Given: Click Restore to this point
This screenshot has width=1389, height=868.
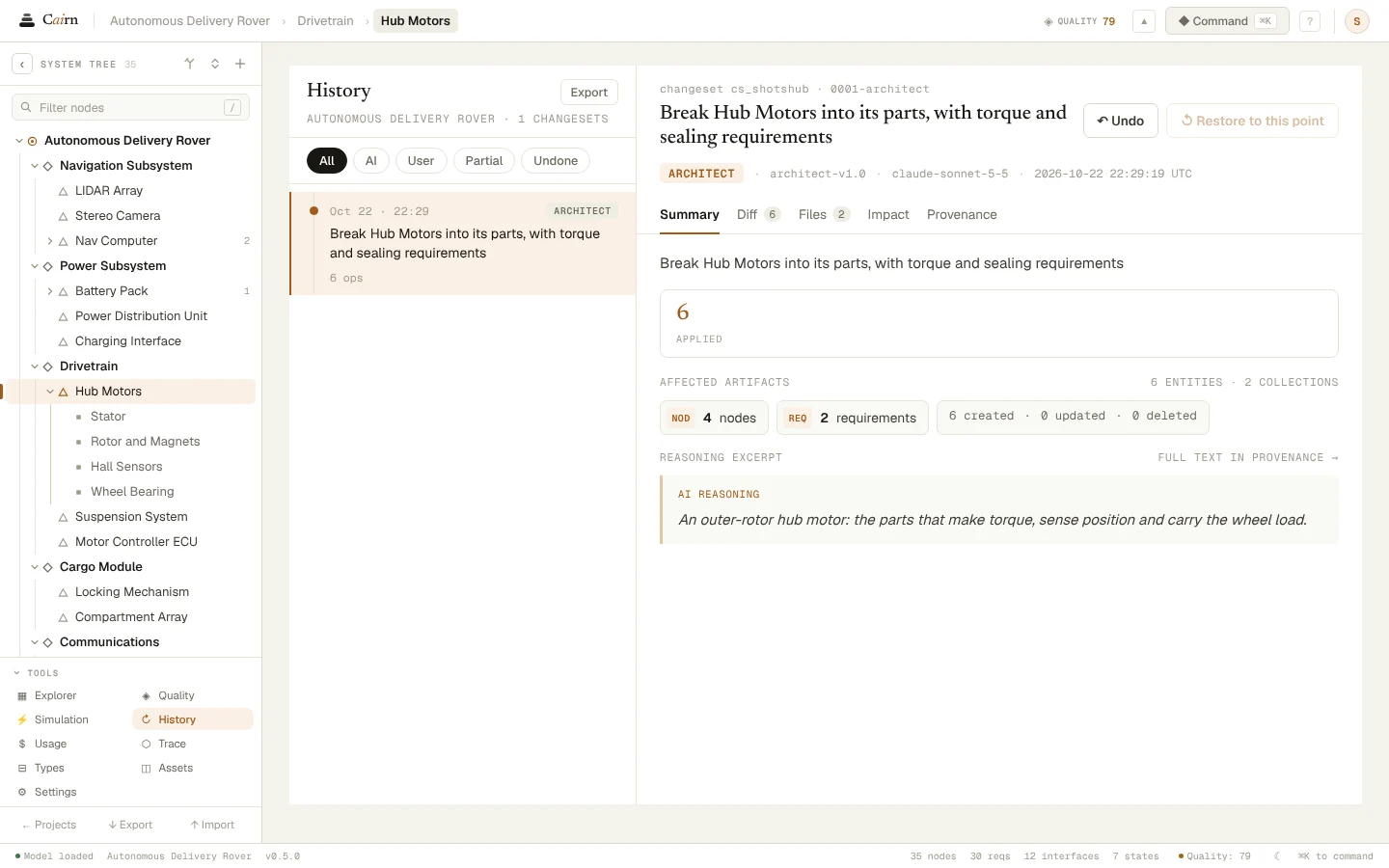Looking at the screenshot, I should (x=1253, y=121).
